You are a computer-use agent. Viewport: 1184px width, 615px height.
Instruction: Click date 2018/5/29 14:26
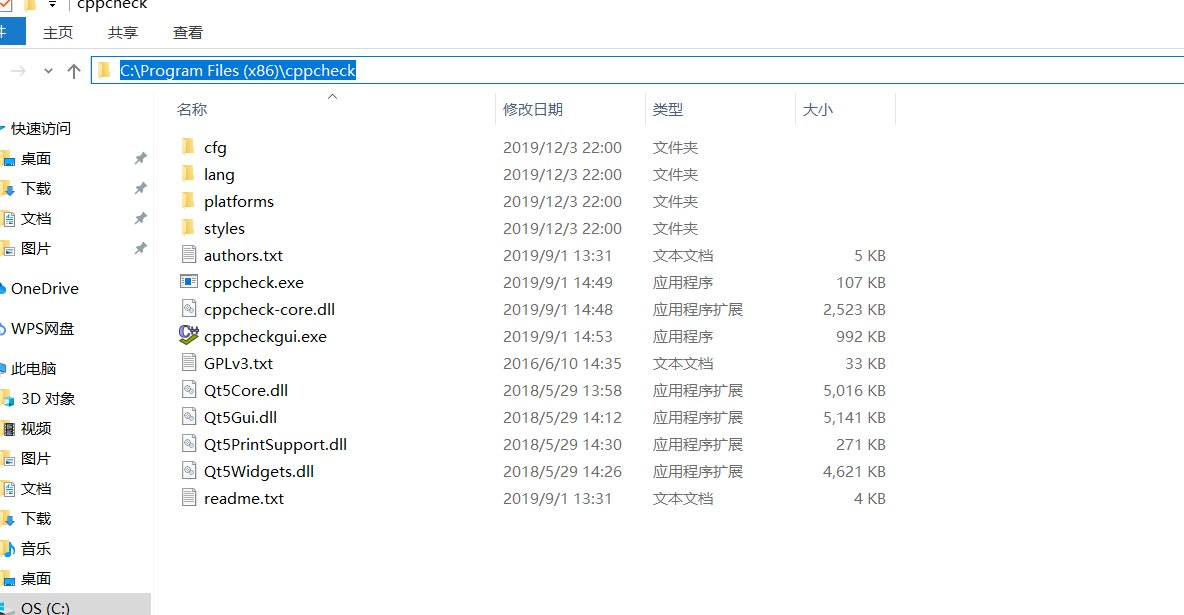[563, 471]
